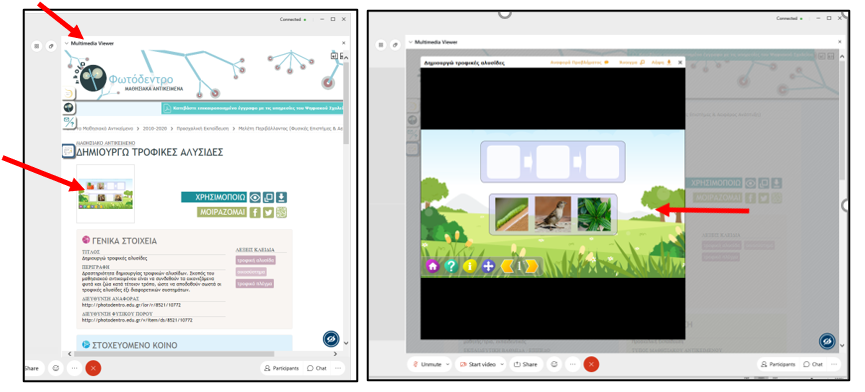Share on Facebook icon in left window
This screenshot has height=392, width=865.
tap(255, 212)
